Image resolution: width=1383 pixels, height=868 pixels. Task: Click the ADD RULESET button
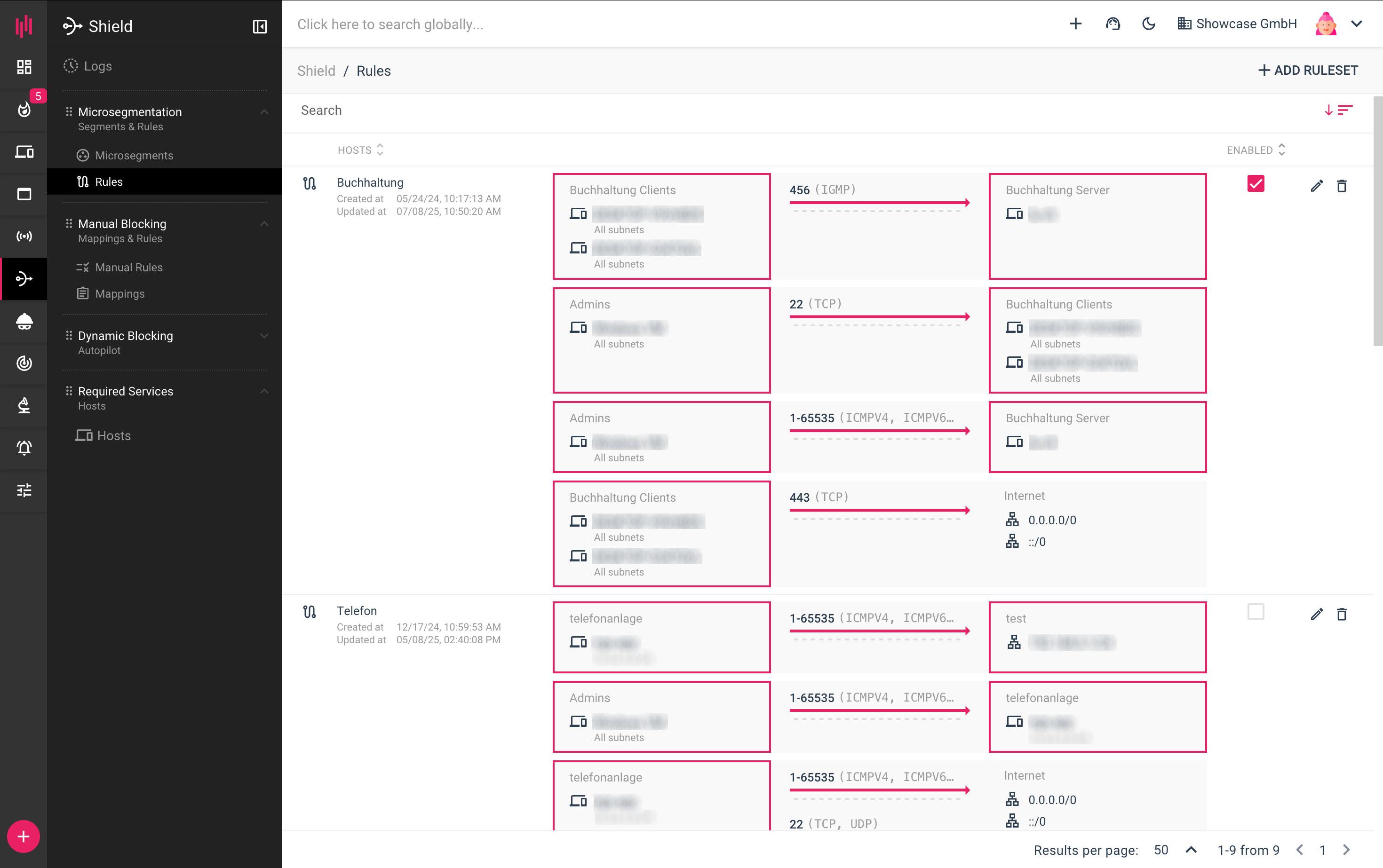coord(1308,71)
